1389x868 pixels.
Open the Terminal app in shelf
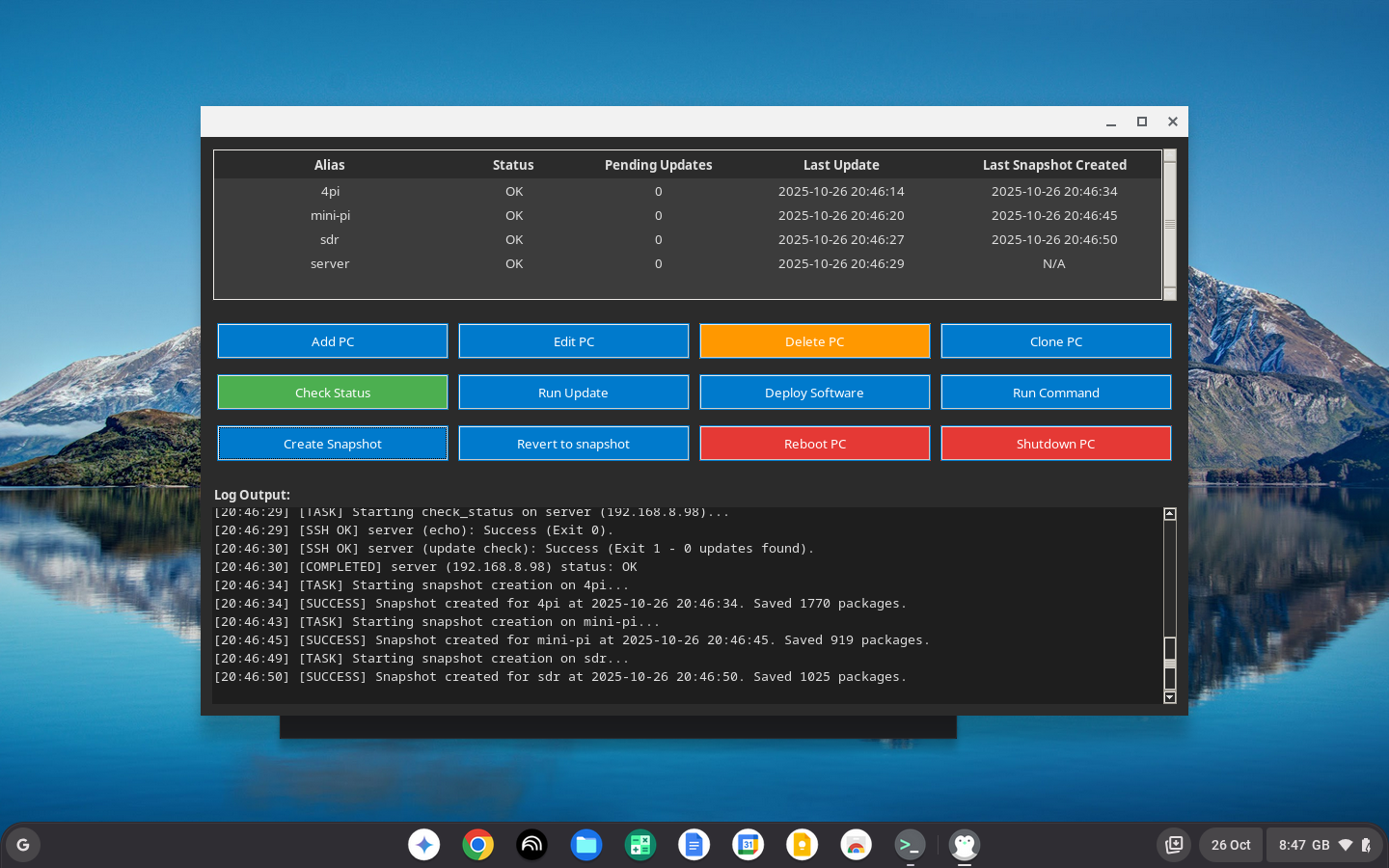point(910,845)
